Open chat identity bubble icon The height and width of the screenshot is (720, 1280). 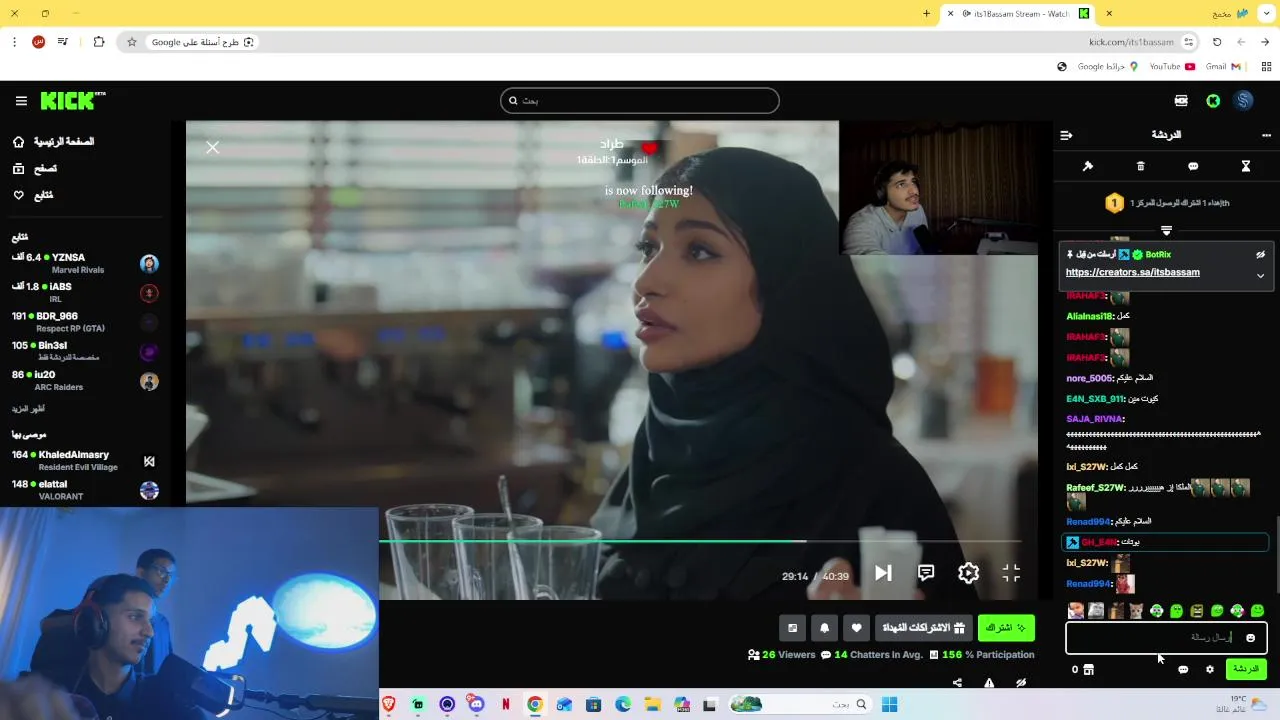[1183, 670]
